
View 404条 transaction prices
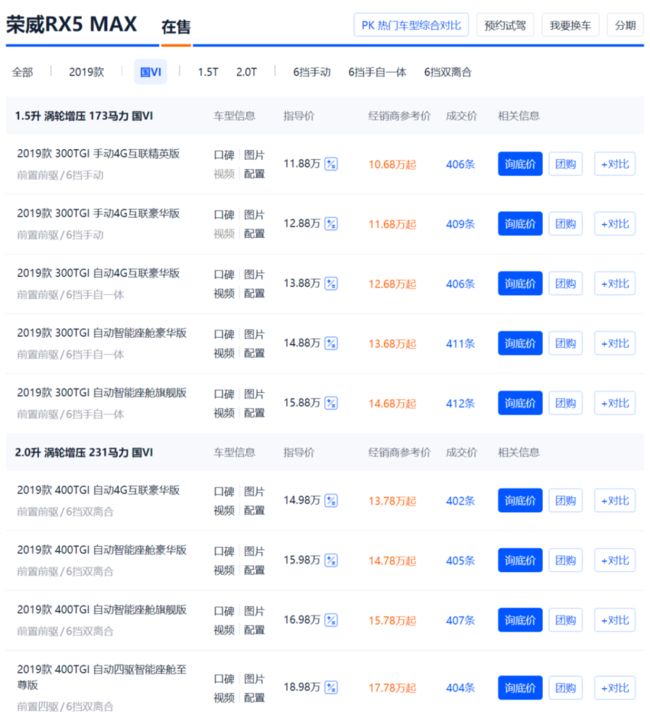(460, 688)
